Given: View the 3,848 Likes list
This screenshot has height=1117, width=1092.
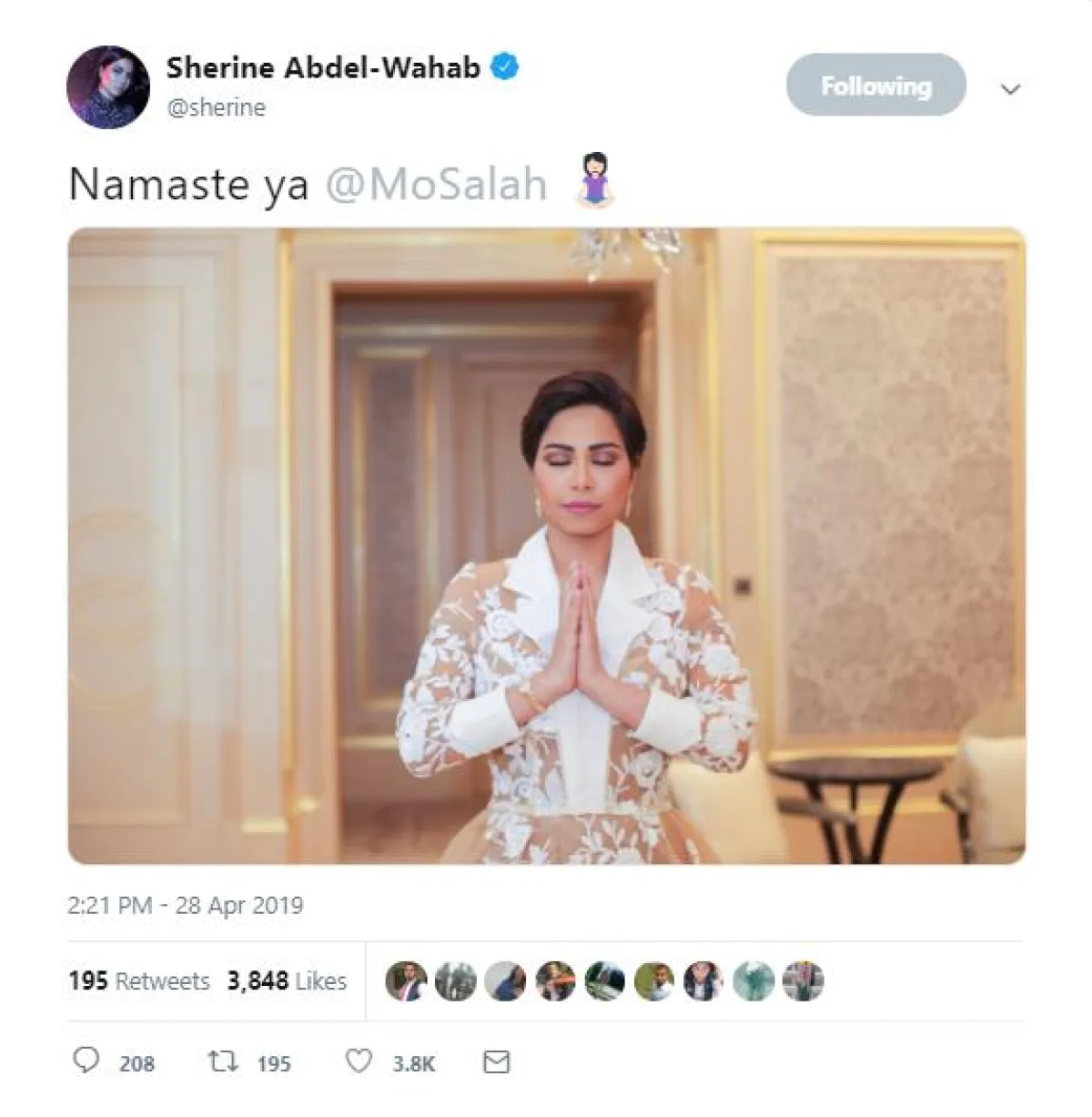Looking at the screenshot, I should point(287,981).
